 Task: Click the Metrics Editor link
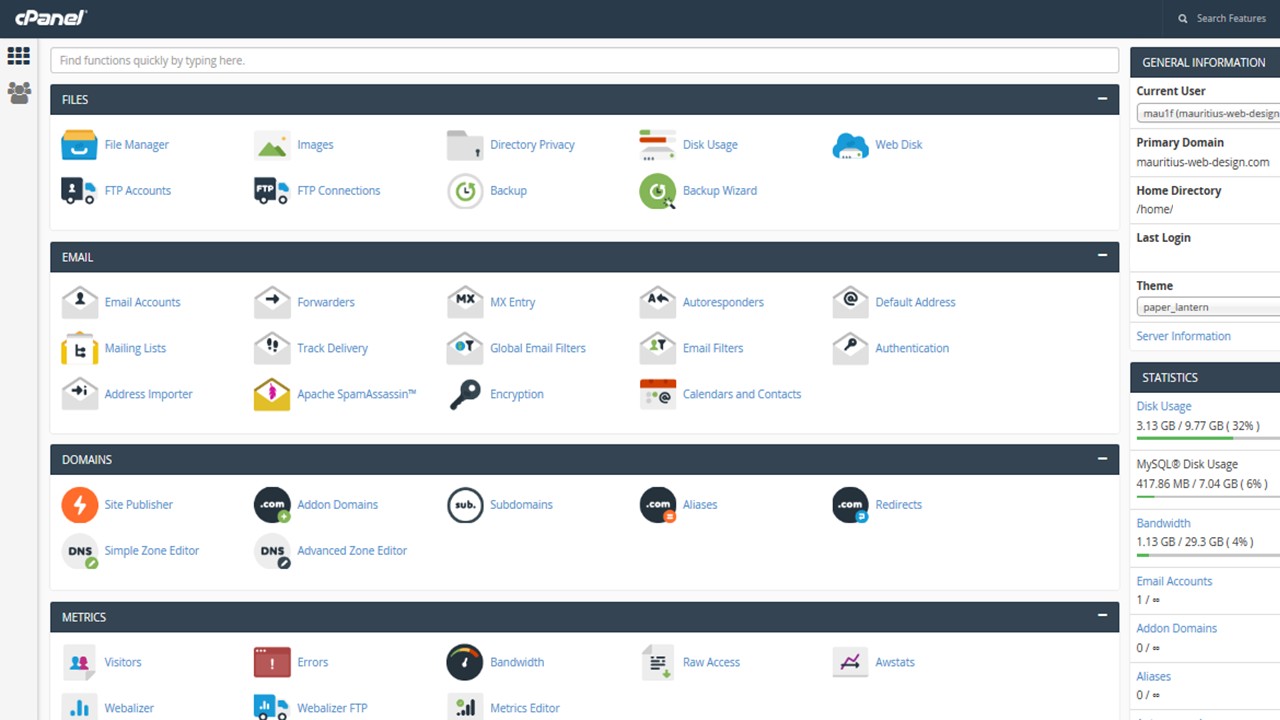click(525, 708)
